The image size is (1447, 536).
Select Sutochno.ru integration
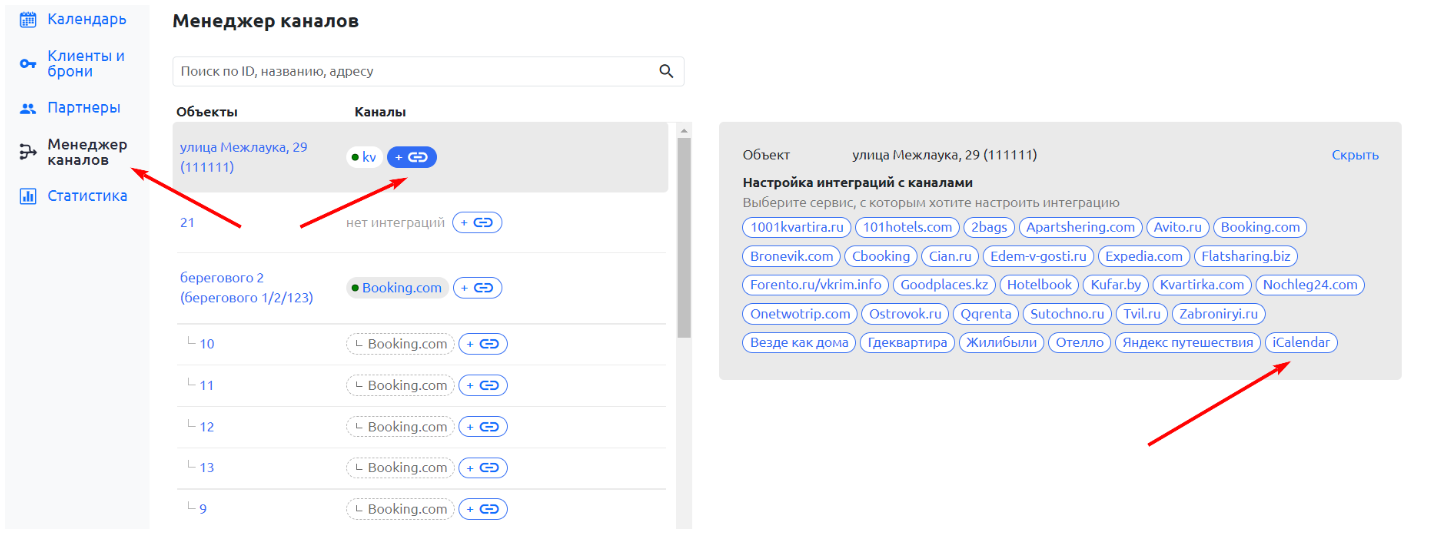pos(1067,314)
